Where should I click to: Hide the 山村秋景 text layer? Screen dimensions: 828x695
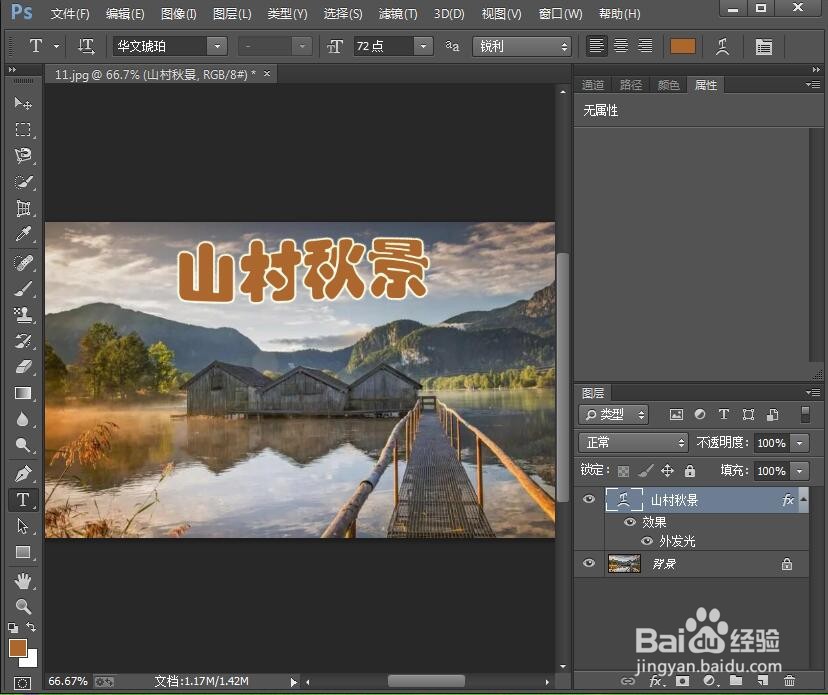coord(589,499)
